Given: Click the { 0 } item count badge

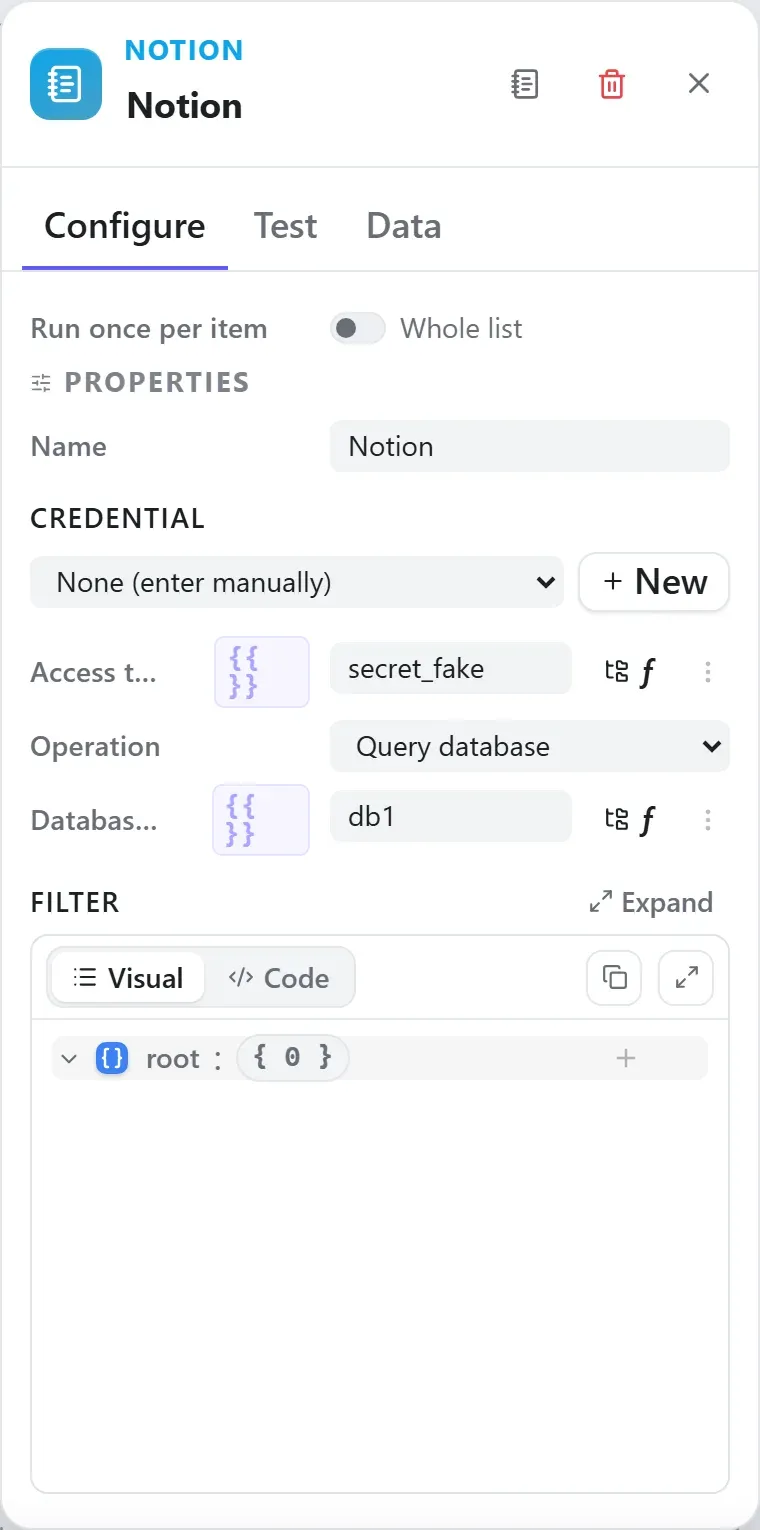Looking at the screenshot, I should [292, 1058].
